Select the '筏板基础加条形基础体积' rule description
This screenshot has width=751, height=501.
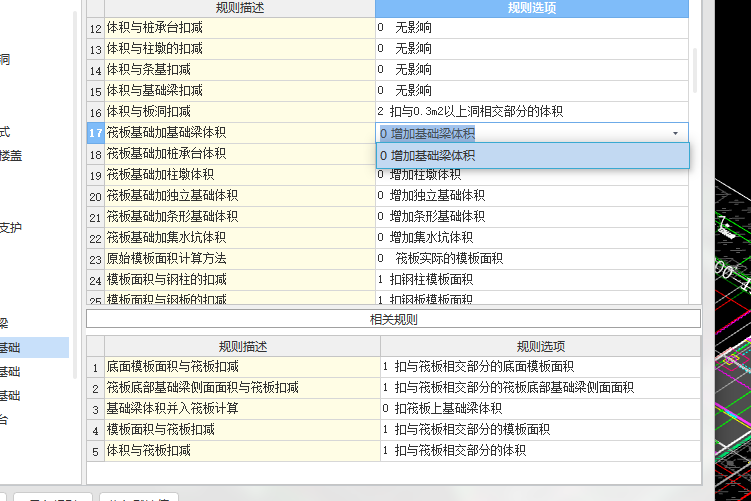239,217
